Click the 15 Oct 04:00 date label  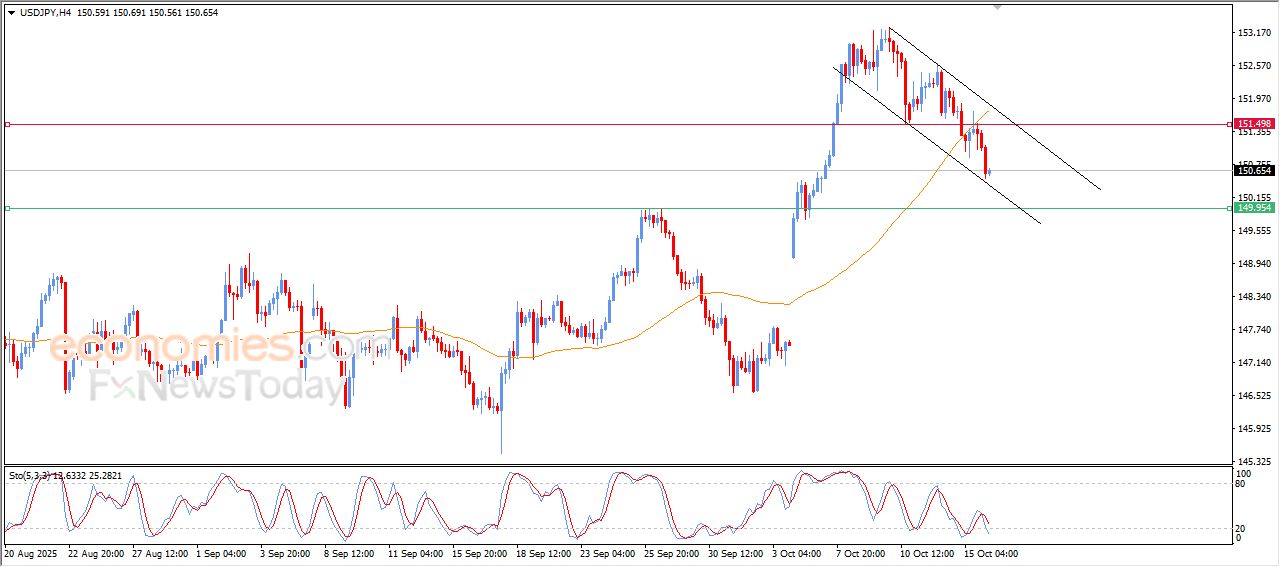tap(989, 553)
